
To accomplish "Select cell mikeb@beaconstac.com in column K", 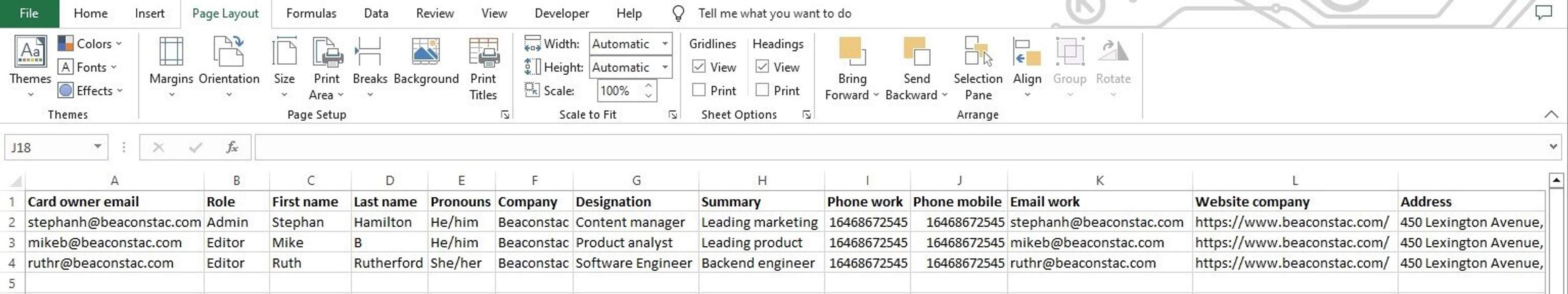I will pos(1099,242).
